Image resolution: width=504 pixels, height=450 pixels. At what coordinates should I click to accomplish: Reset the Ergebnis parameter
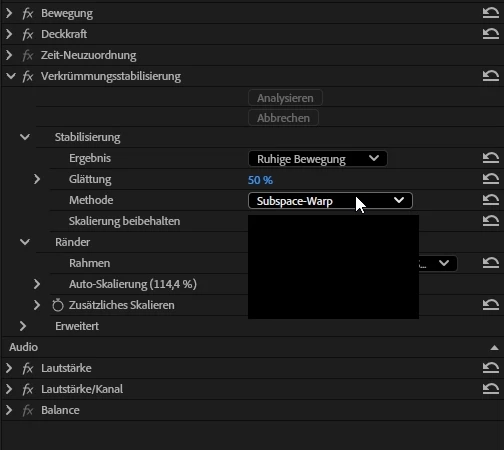491,158
